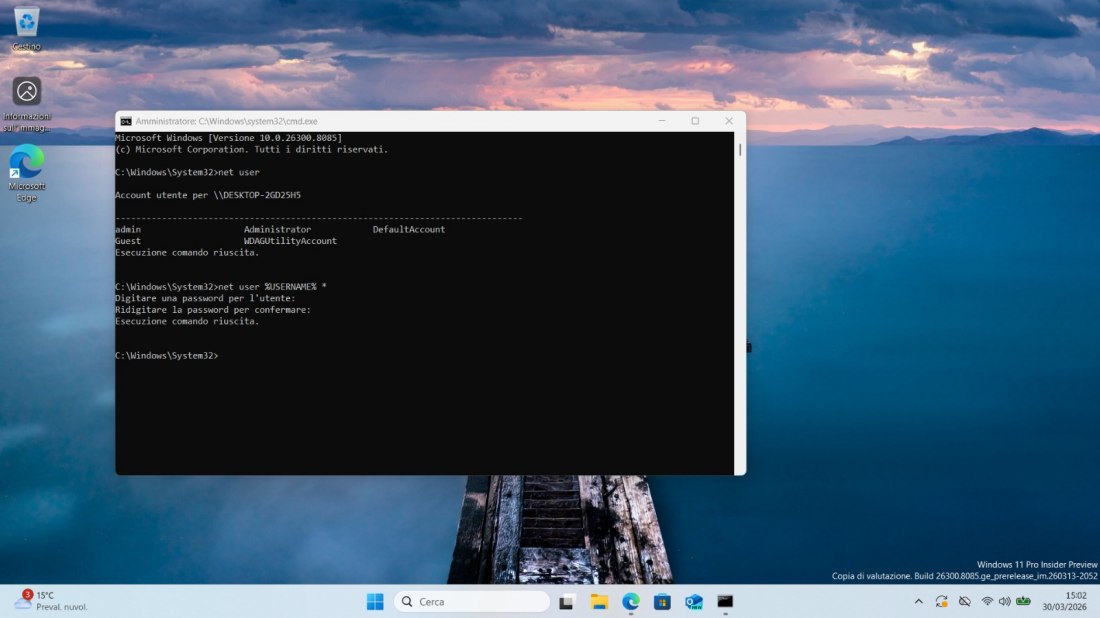
Task: Select the running Command Prompt taskbar icon
Action: (725, 601)
